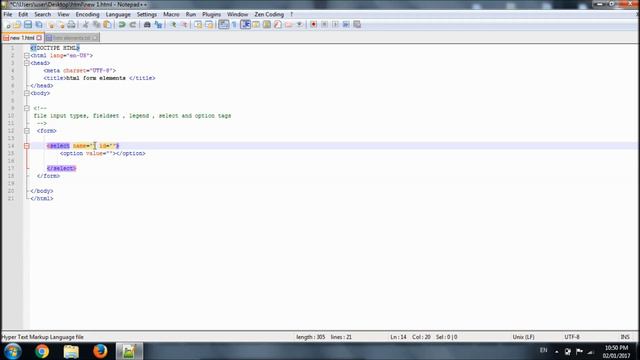Collapse the select fold marker on line 14
The height and width of the screenshot is (360, 640).
point(27,146)
